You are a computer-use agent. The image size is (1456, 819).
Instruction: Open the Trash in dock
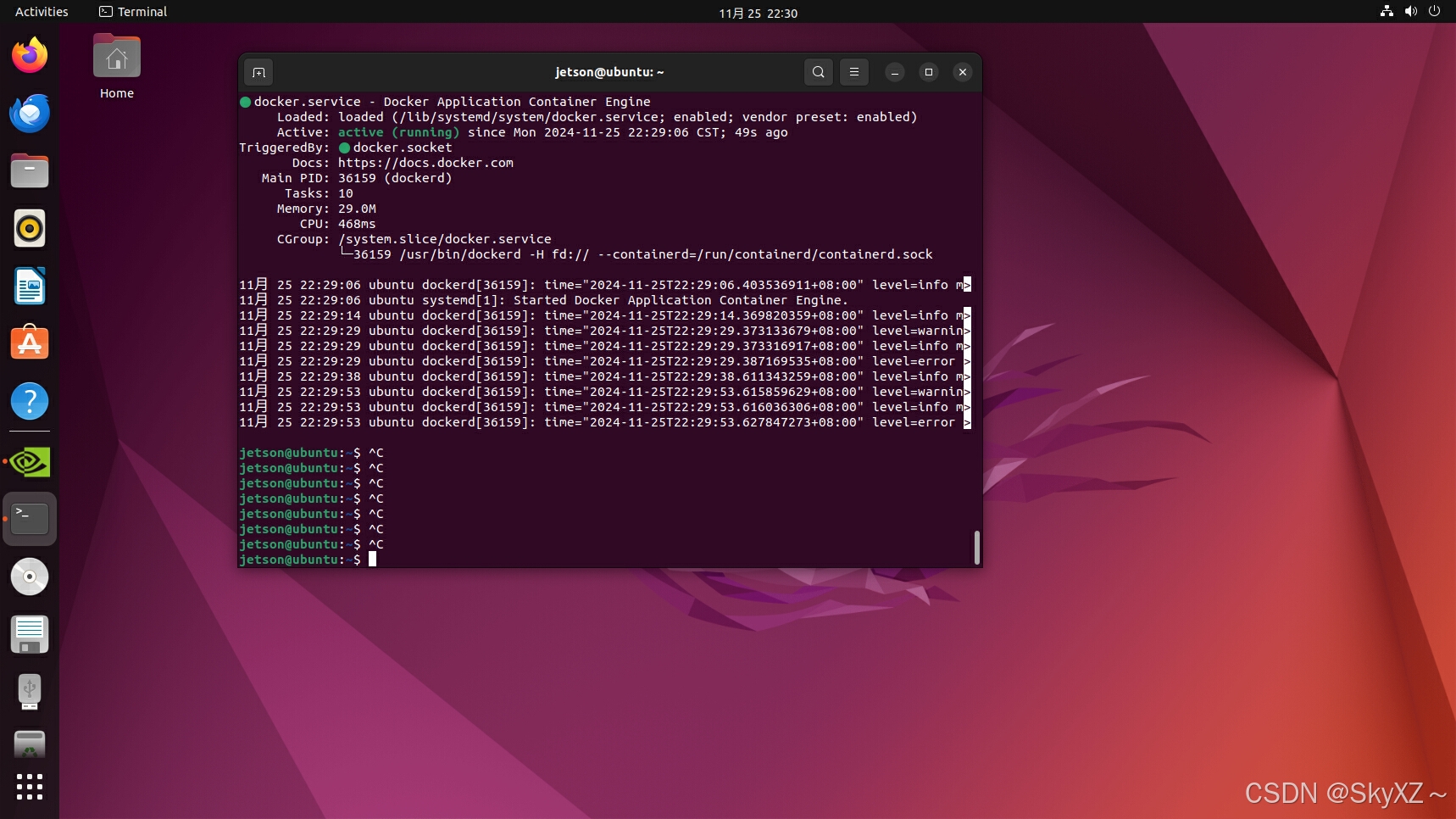(30, 744)
